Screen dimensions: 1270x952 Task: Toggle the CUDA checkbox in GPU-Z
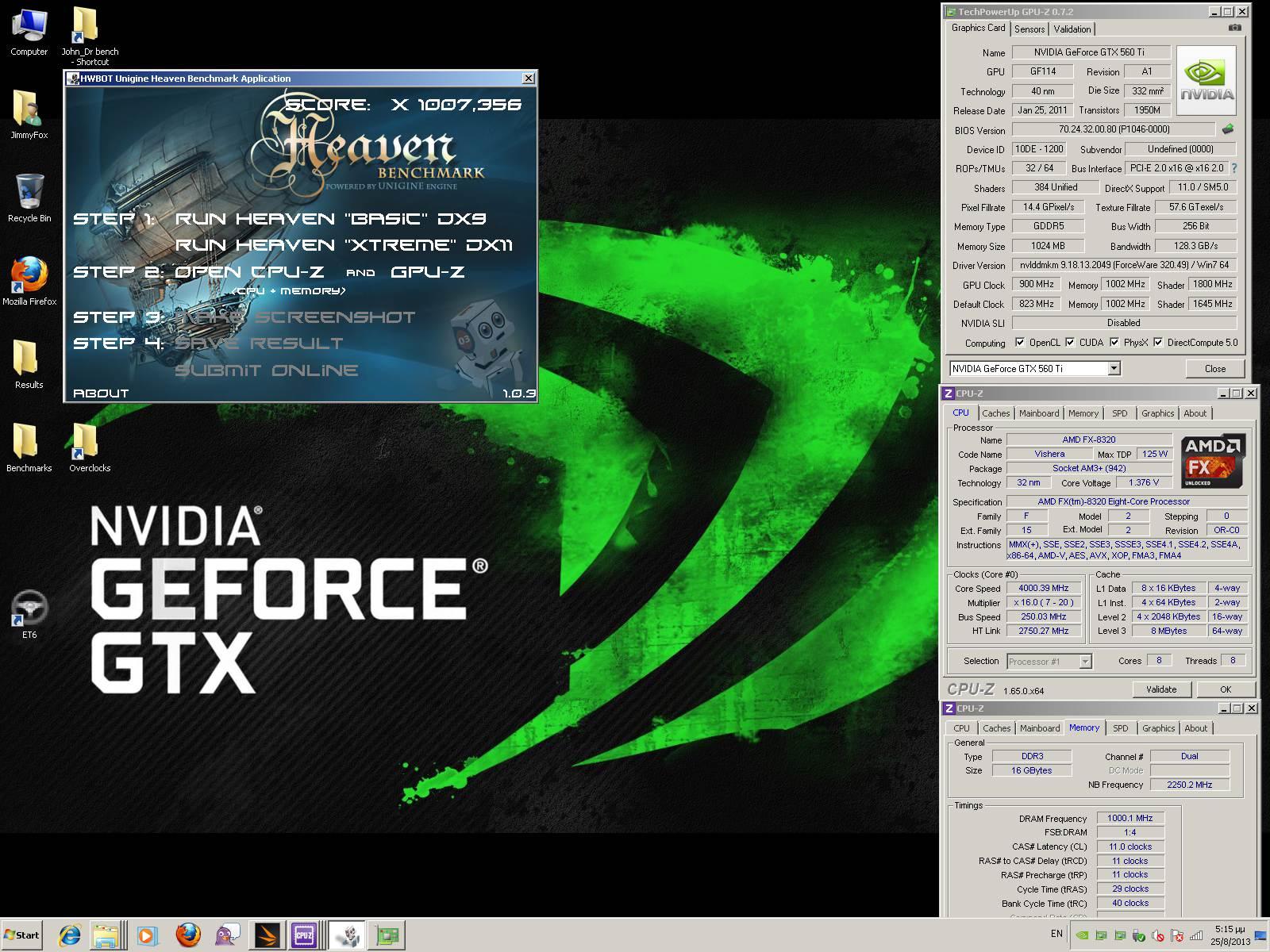[1070, 343]
